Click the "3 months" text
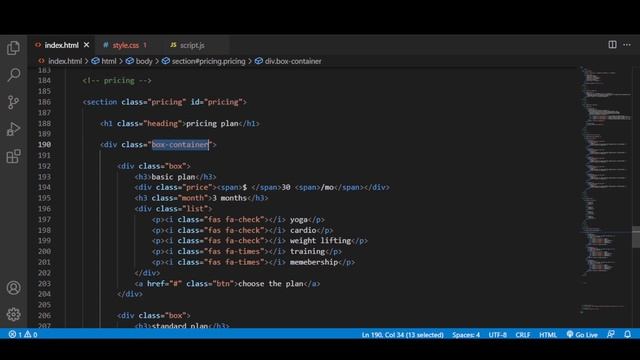 (x=229, y=198)
